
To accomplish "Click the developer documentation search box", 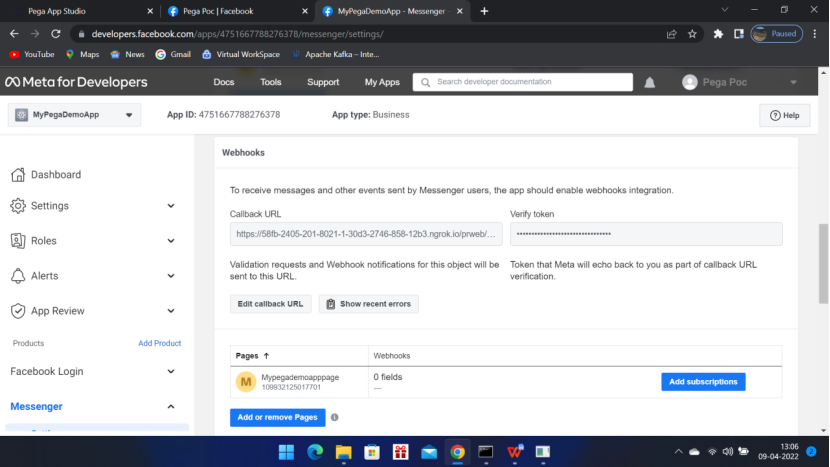I will 522,82.
